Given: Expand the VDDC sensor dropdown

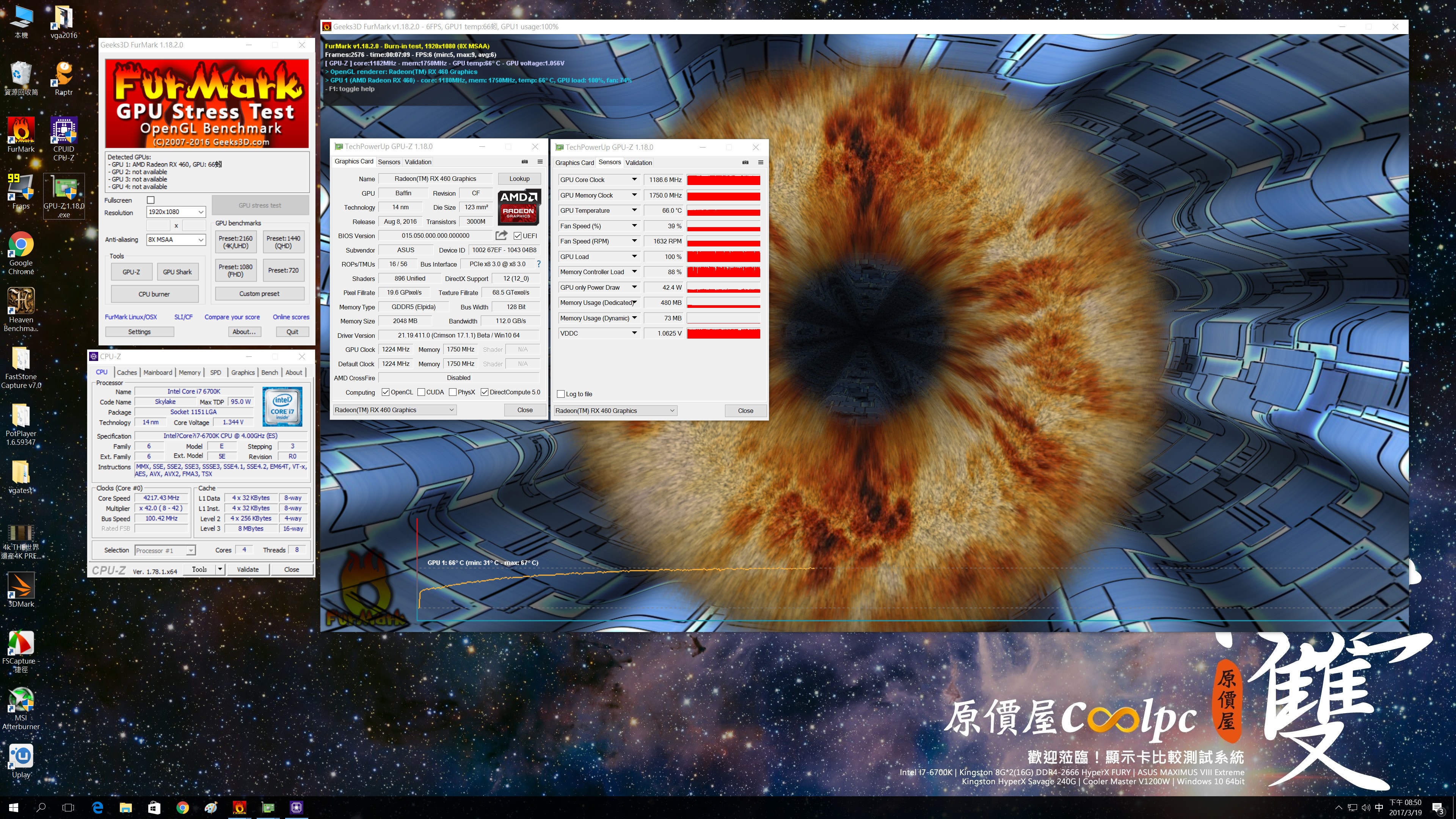Looking at the screenshot, I should click(634, 334).
